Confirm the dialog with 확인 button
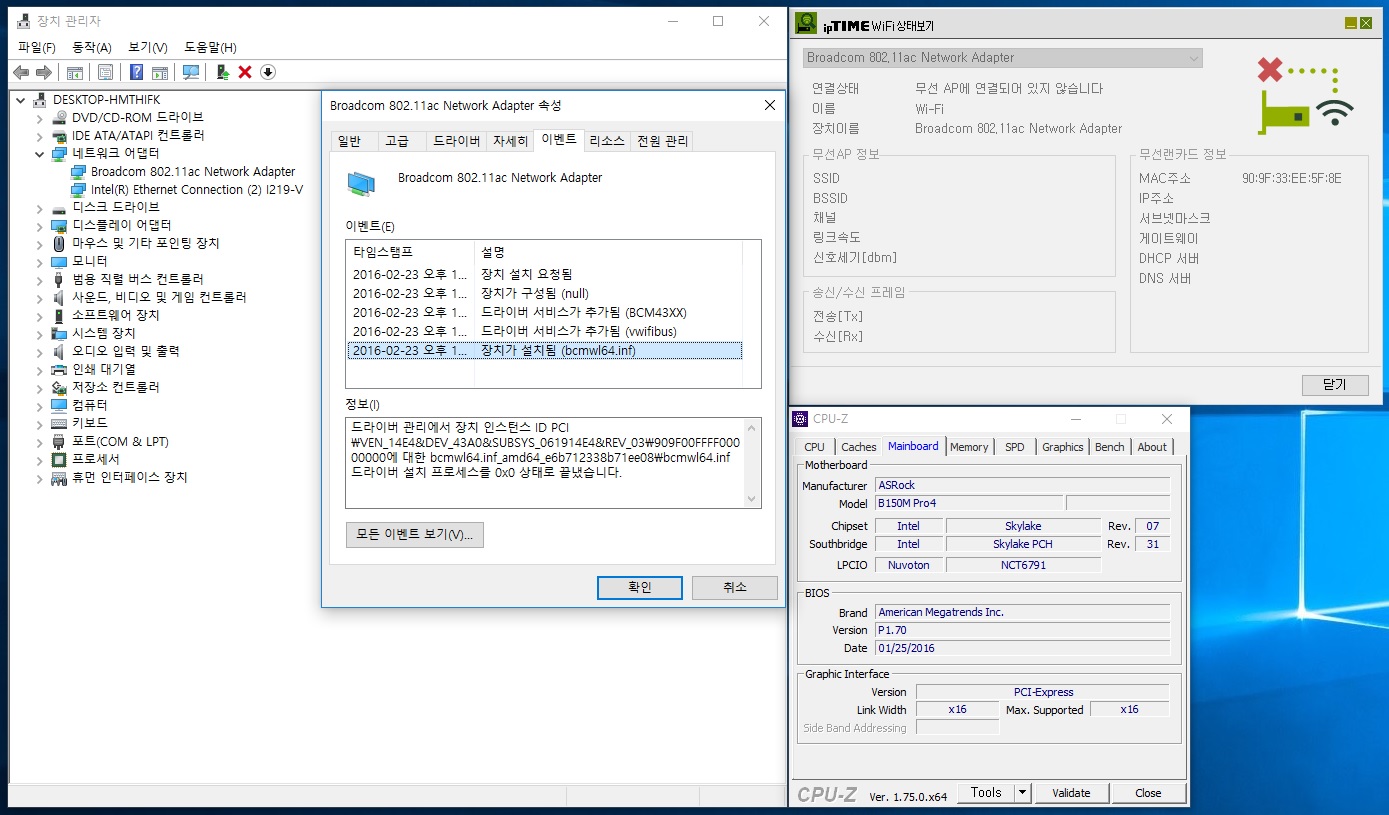This screenshot has height=815, width=1389. pyautogui.click(x=640, y=588)
